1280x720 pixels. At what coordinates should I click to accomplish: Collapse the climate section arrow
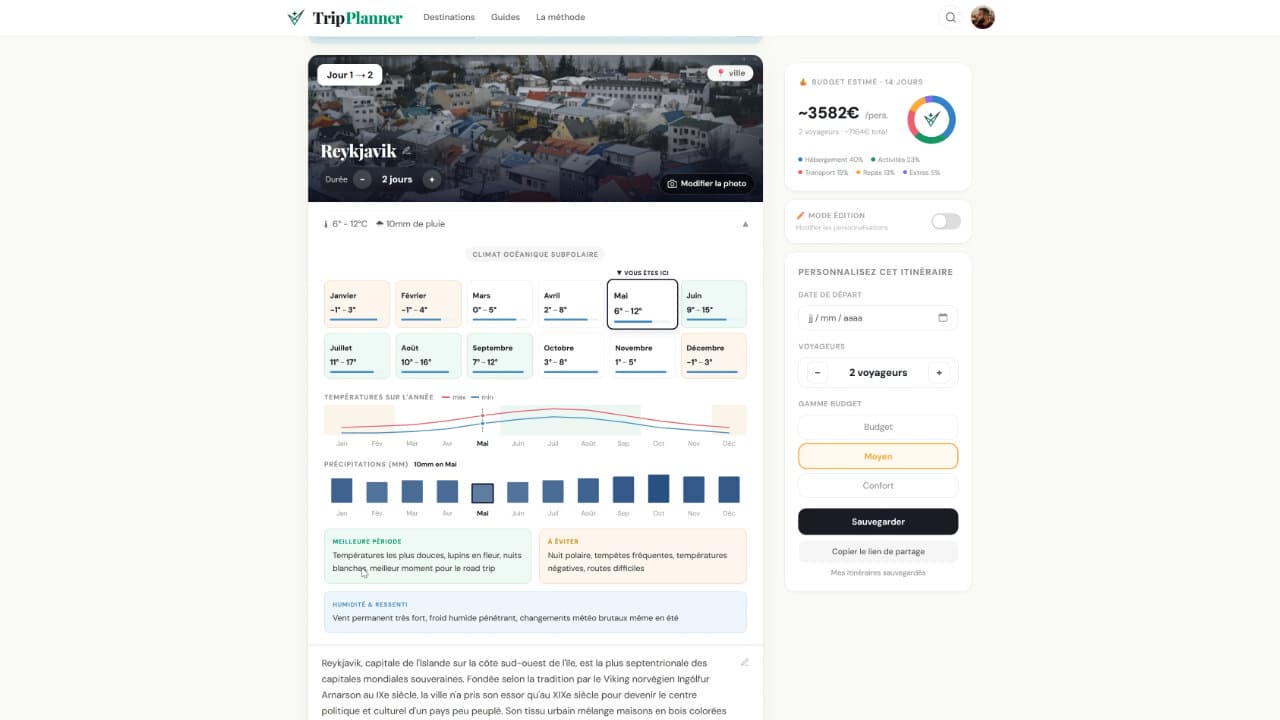[x=745, y=224]
